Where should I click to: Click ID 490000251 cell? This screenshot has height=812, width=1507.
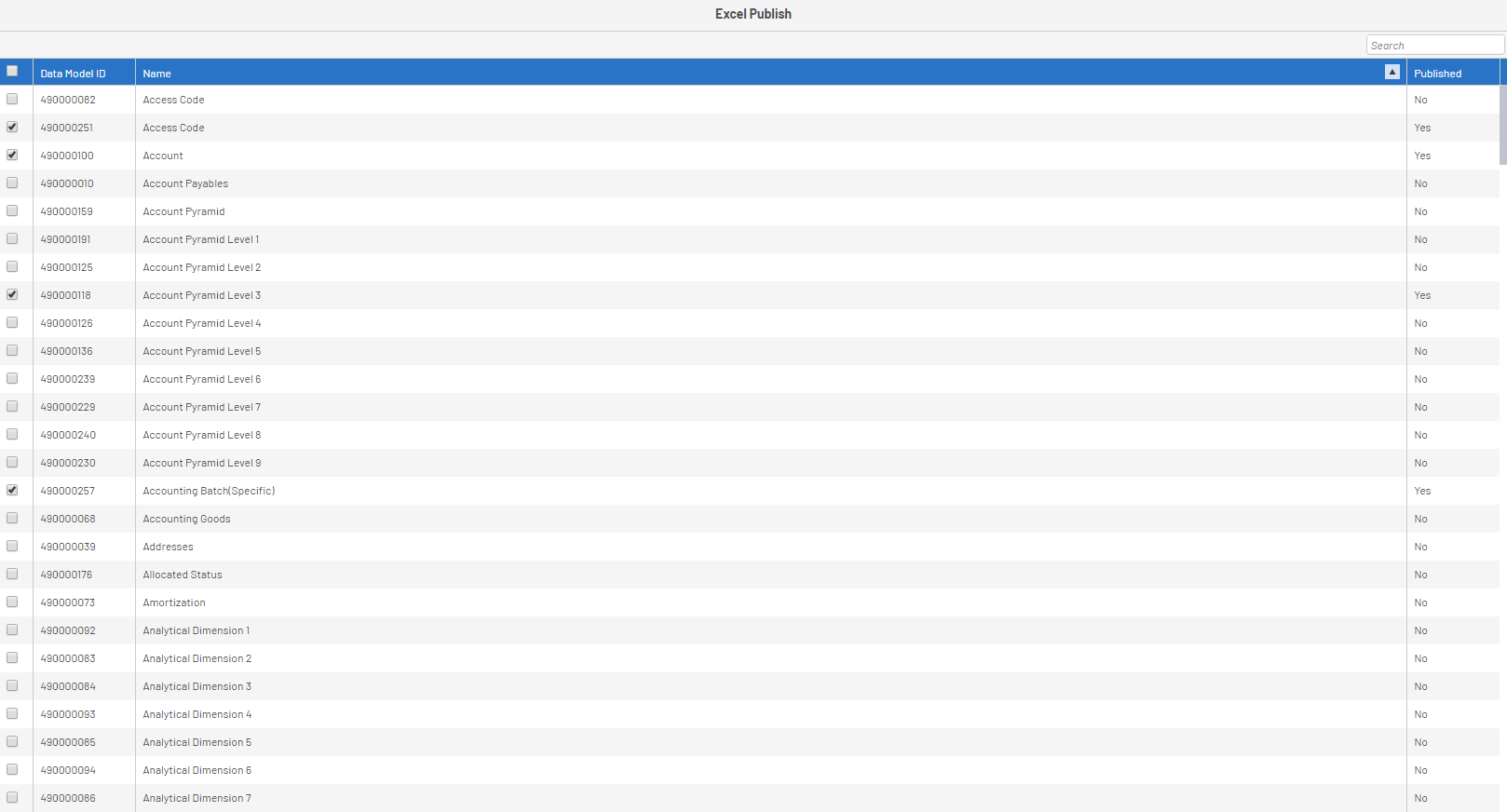(67, 128)
